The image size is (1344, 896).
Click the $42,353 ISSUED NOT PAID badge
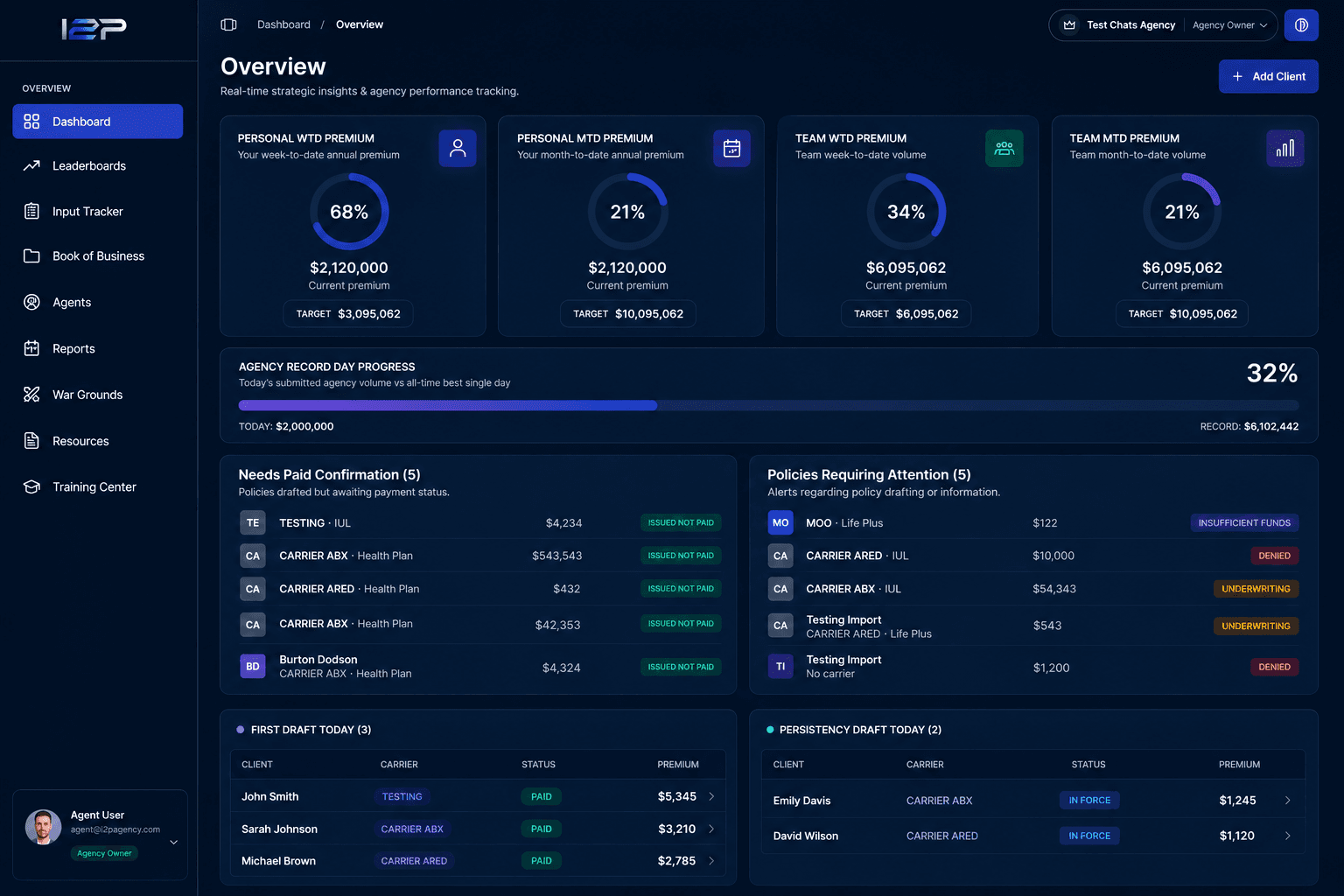point(681,624)
